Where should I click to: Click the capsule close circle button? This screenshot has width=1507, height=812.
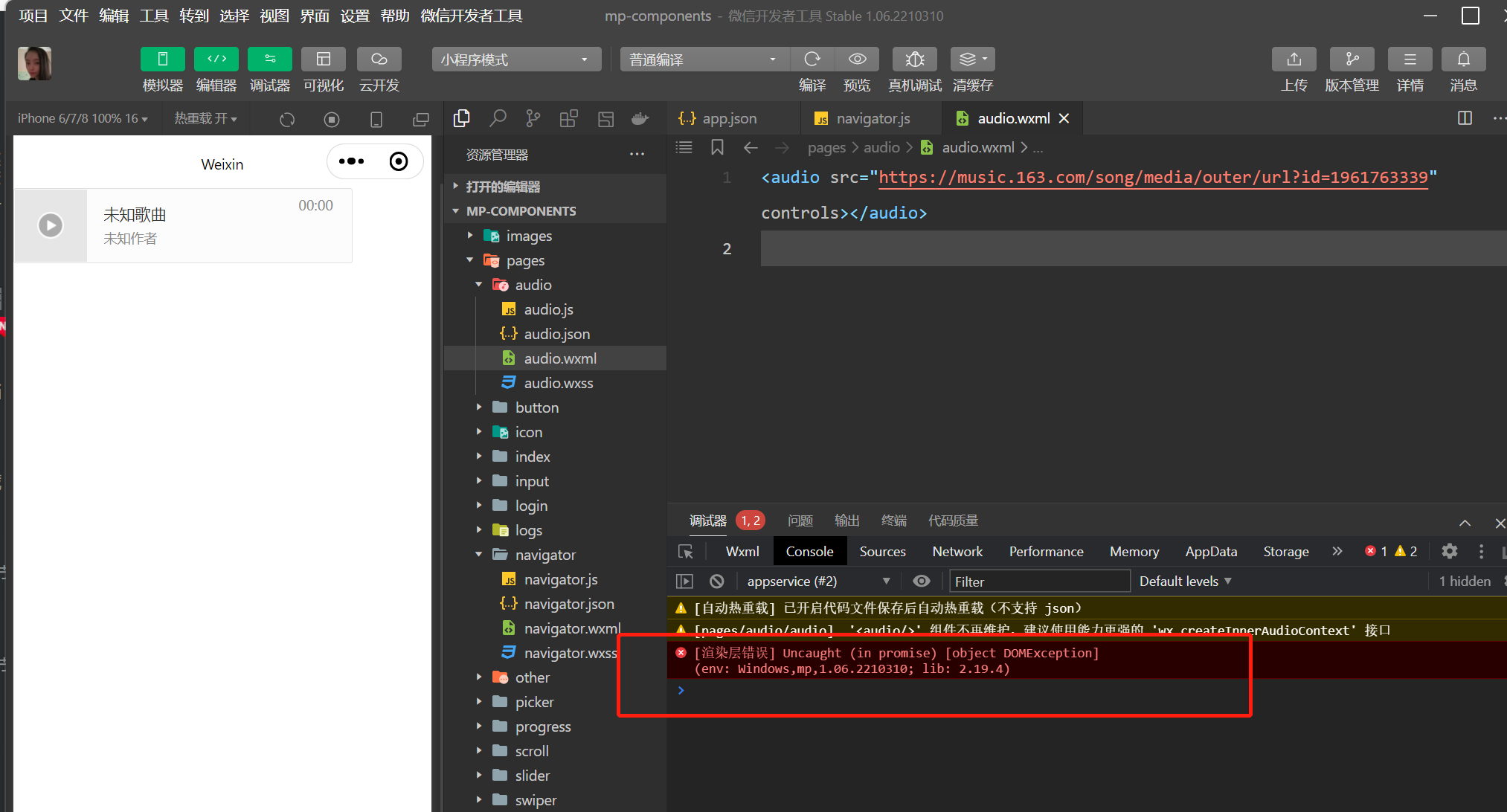399,161
